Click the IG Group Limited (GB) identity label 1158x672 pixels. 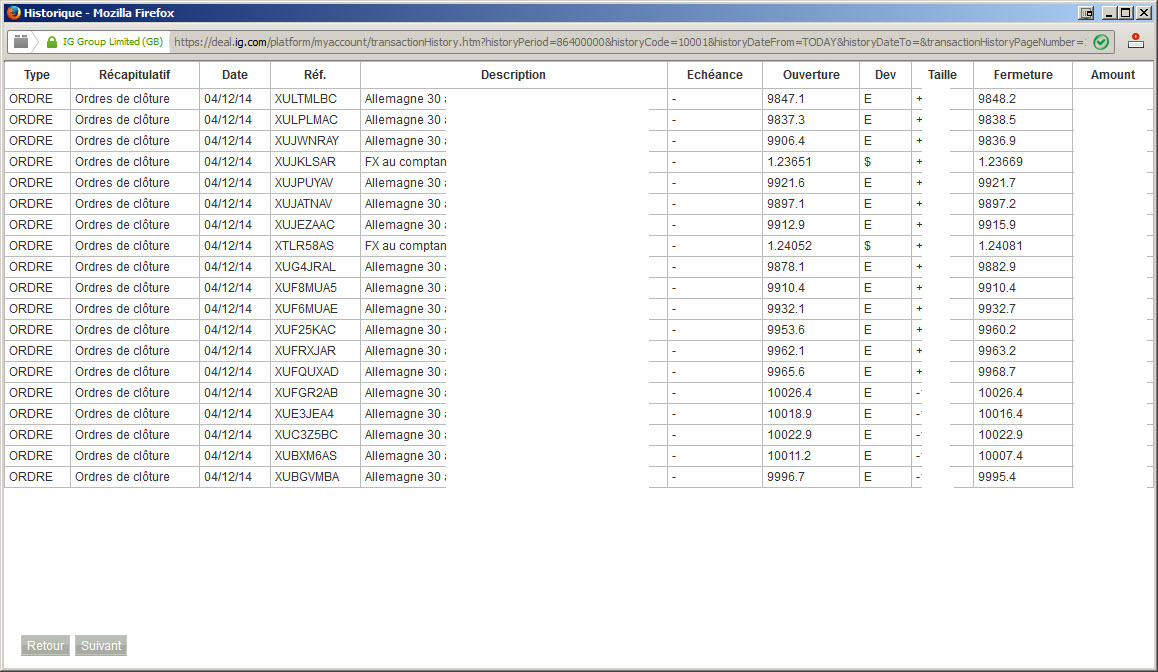[x=112, y=42]
